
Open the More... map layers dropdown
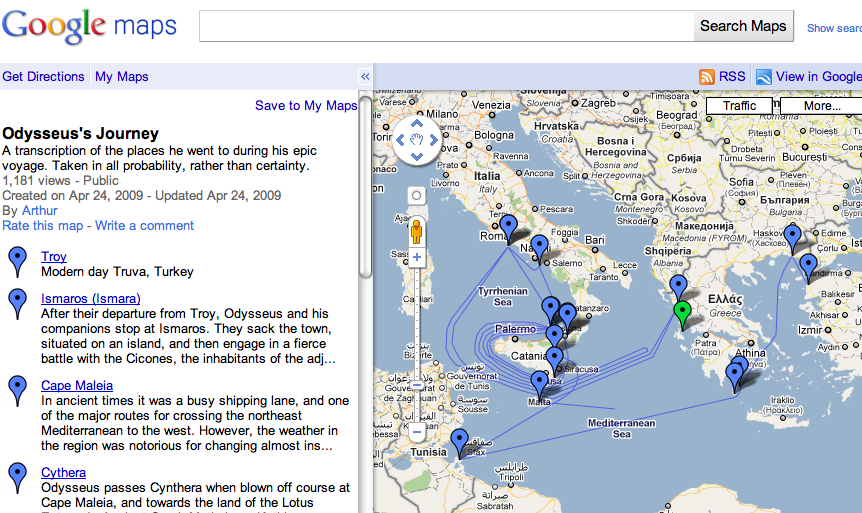click(820, 106)
